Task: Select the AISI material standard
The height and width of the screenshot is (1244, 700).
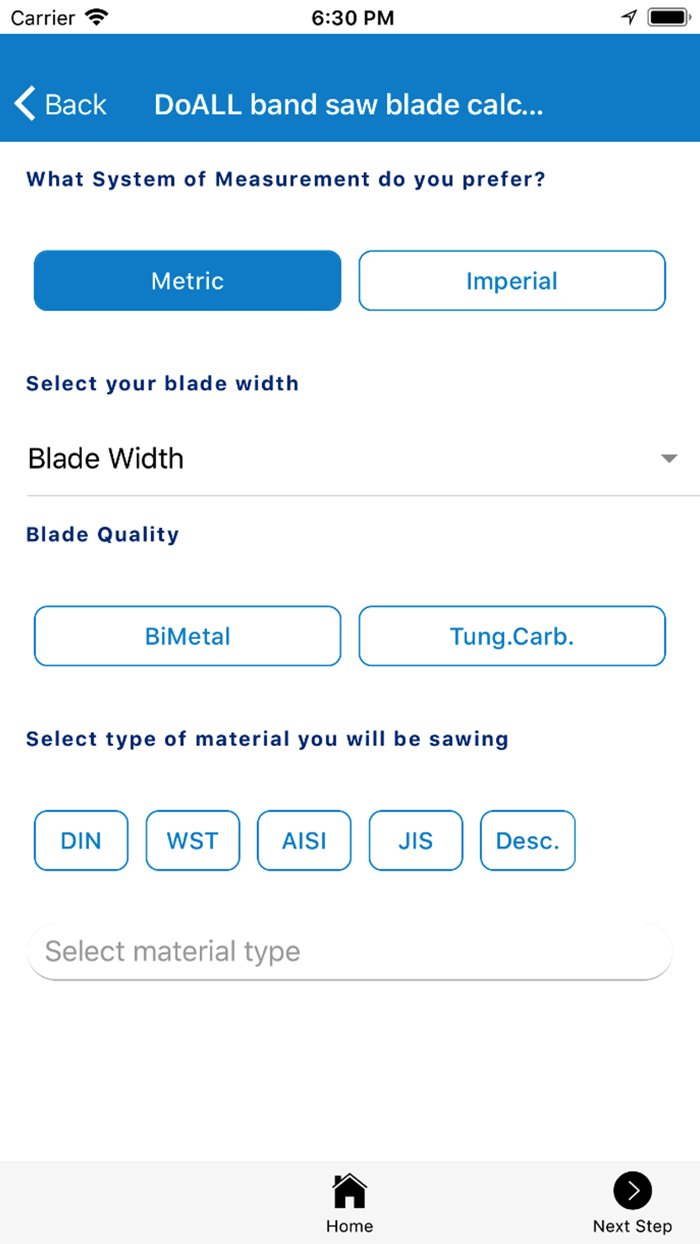Action: coord(304,840)
